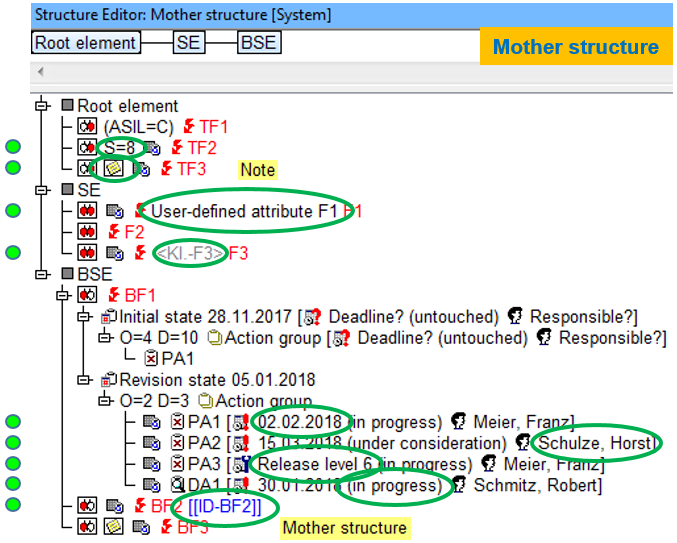The image size is (677, 543).
Task: Collapse the SE tree node
Action: [x=42, y=189]
